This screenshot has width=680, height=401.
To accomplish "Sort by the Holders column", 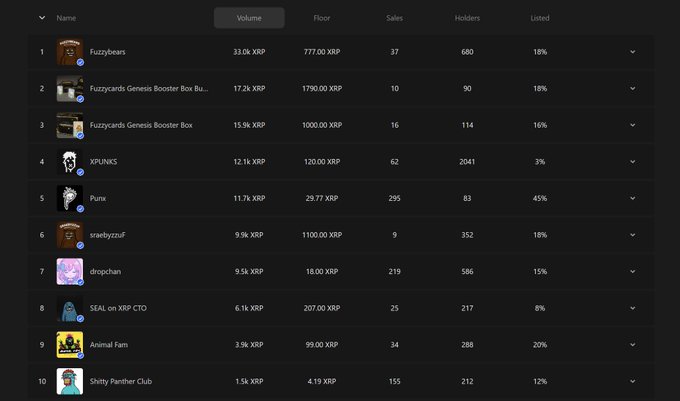I will point(467,18).
